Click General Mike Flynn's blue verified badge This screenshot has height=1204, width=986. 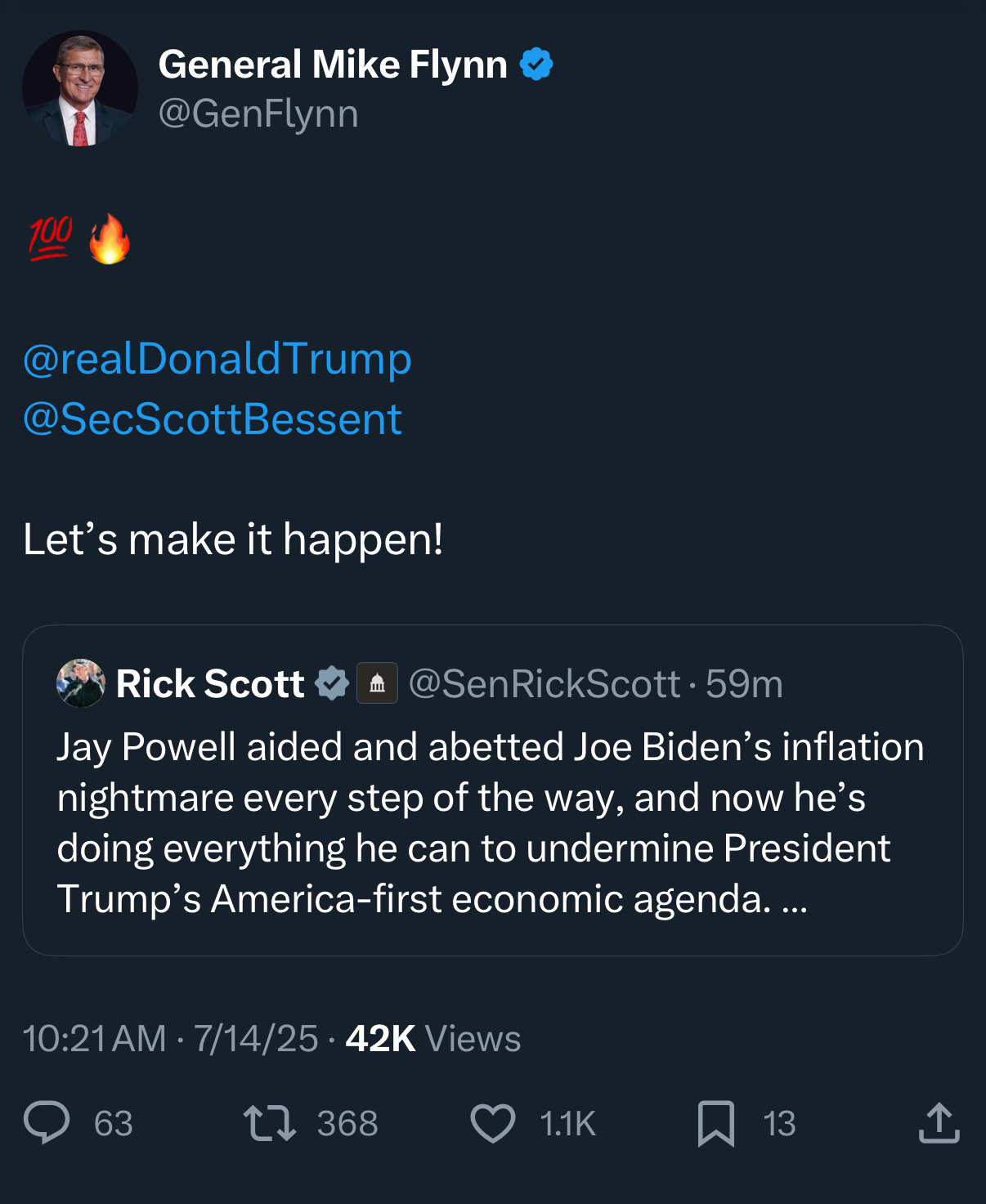click(536, 65)
